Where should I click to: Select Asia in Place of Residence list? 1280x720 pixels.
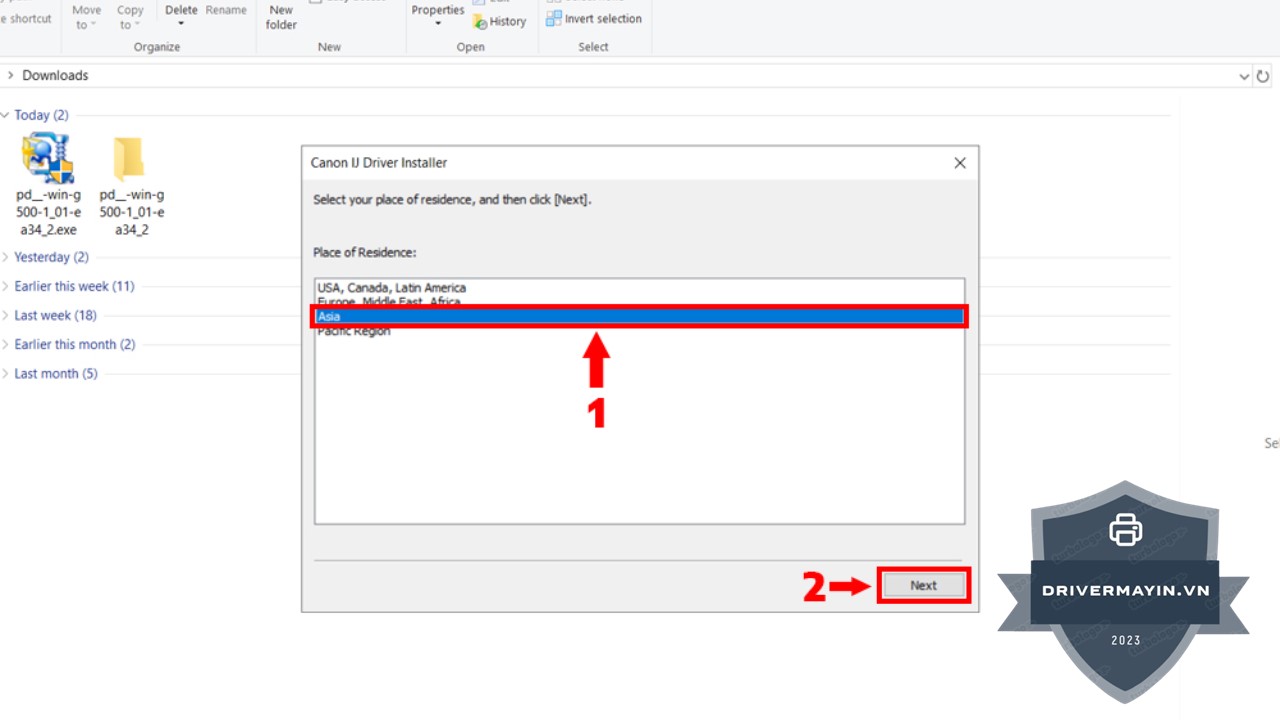639,317
